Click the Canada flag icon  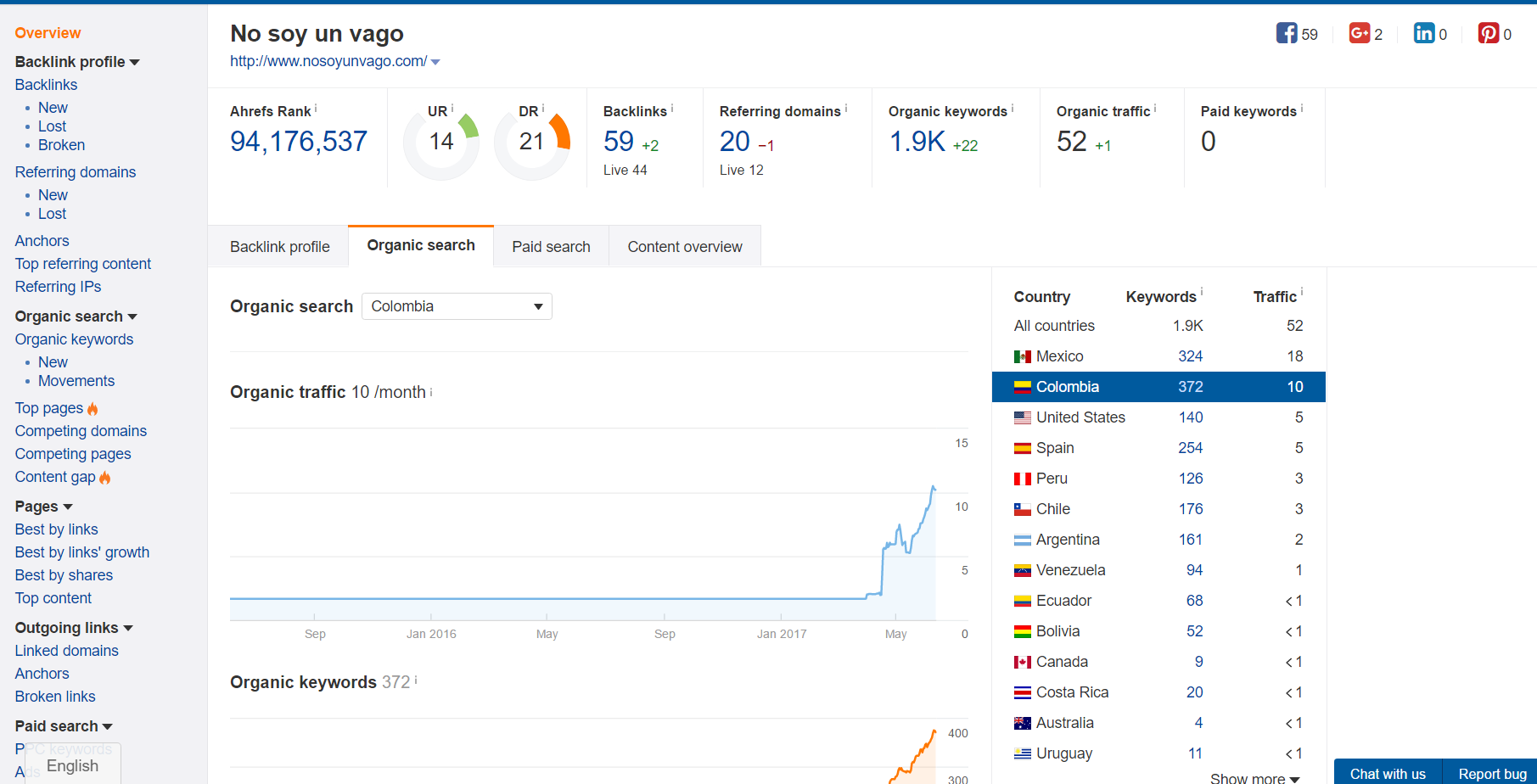1023,662
